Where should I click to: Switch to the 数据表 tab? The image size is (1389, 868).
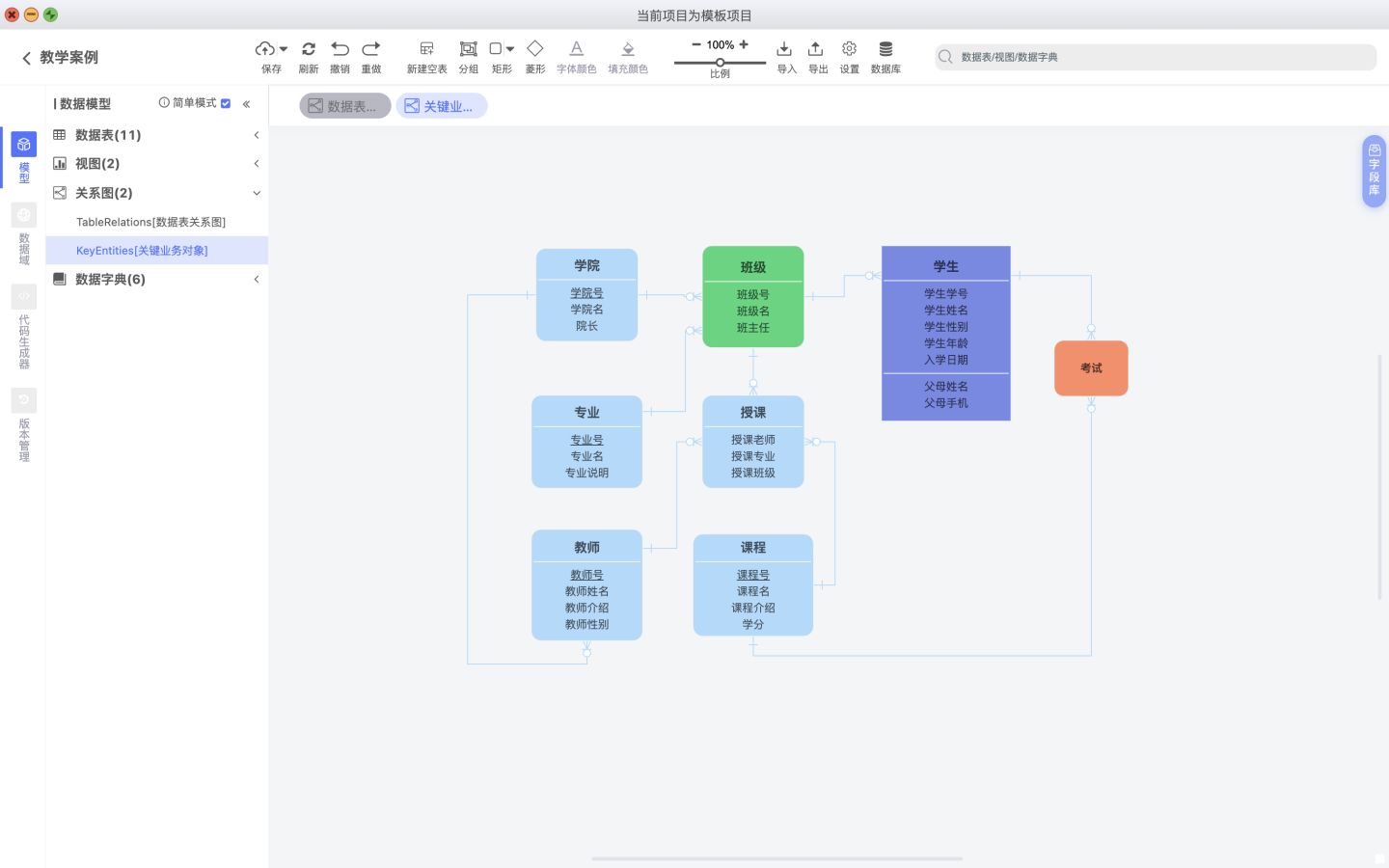(344, 105)
